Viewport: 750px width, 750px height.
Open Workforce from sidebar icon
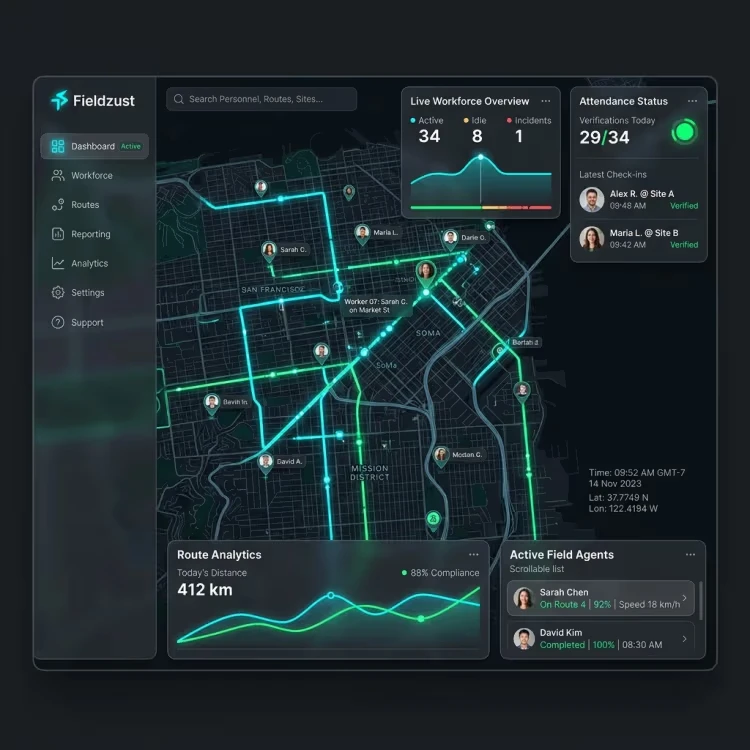58,176
